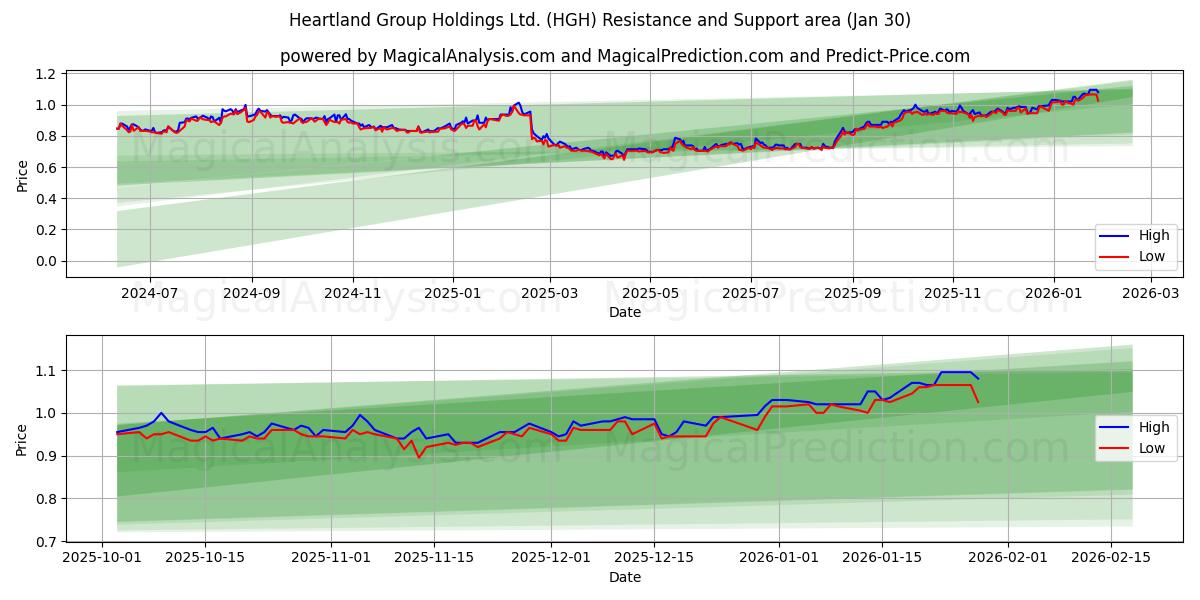Click 'High' in top chart legend
The image size is (1200, 600).
[x=1153, y=236]
